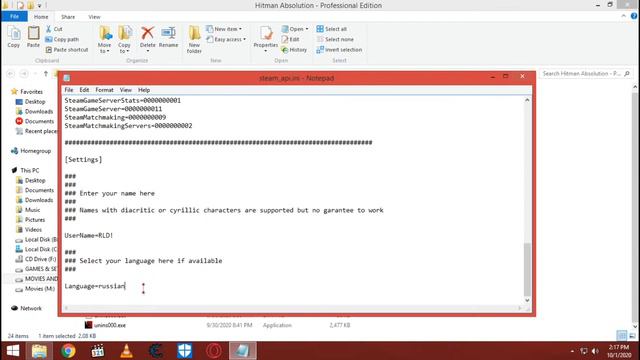This screenshot has height=360, width=640.
Task: Click volume speaker icon in system tray
Action: (x=595, y=351)
